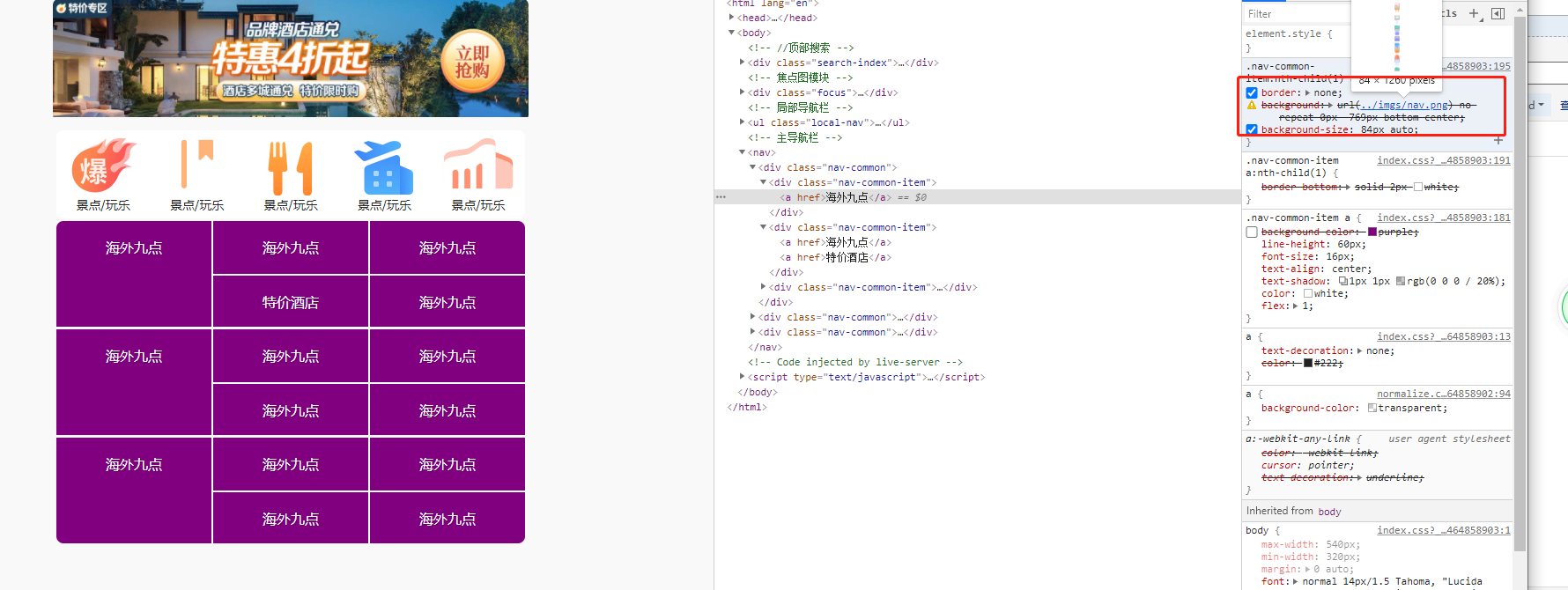This screenshot has width=1568, height=590.
Task: Select the selected a href row marked == $0
Action: 978,197
